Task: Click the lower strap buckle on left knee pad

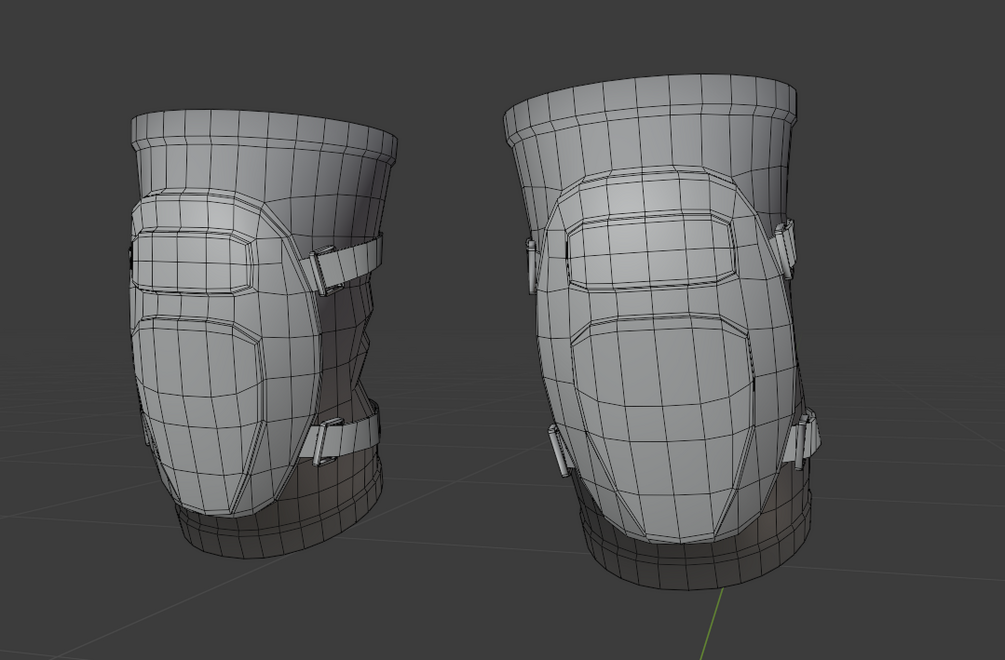Action: [x=329, y=441]
